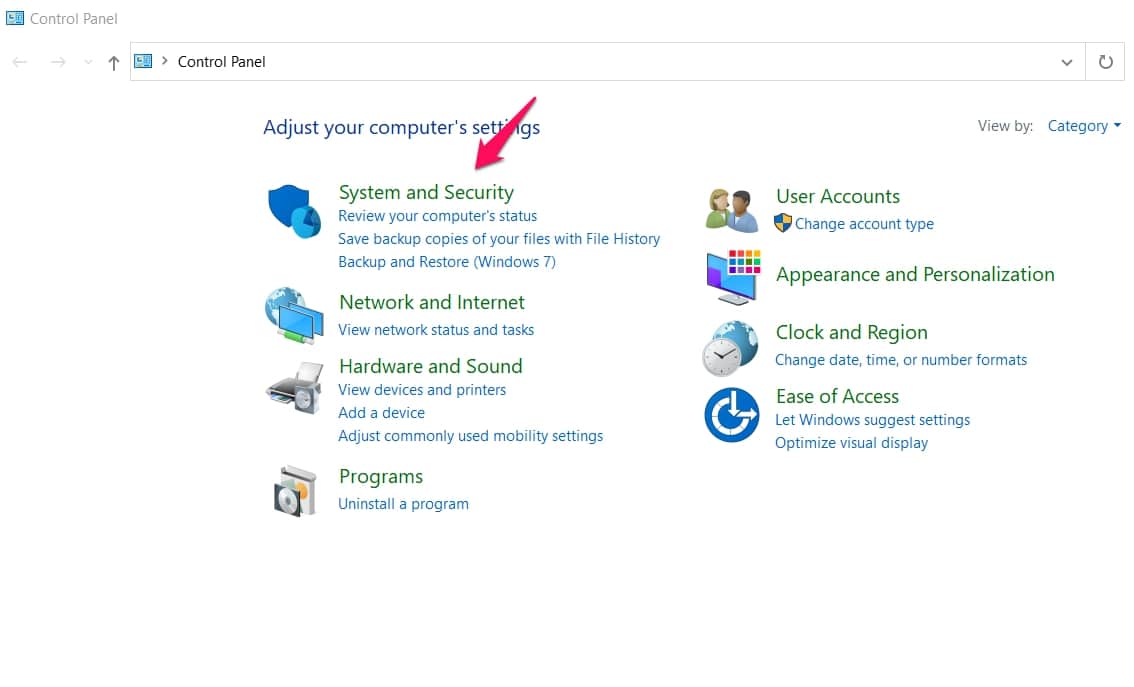Click the Control Panel title bar icon
The height and width of the screenshot is (687, 1134).
(14, 18)
